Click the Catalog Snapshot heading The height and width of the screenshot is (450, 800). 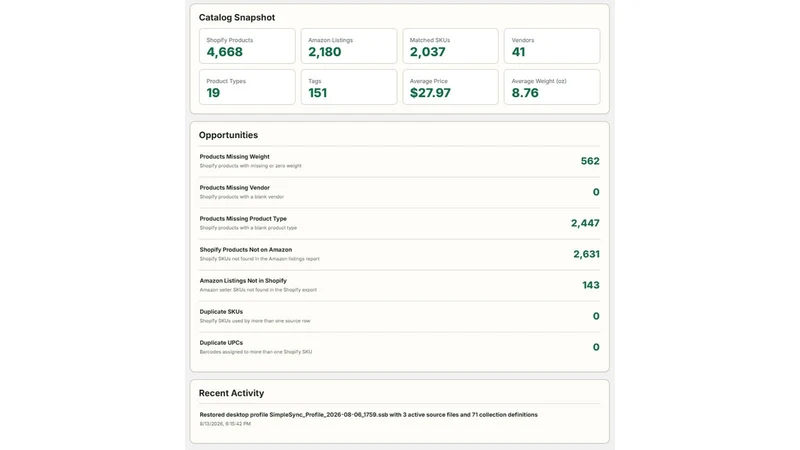(237, 17)
